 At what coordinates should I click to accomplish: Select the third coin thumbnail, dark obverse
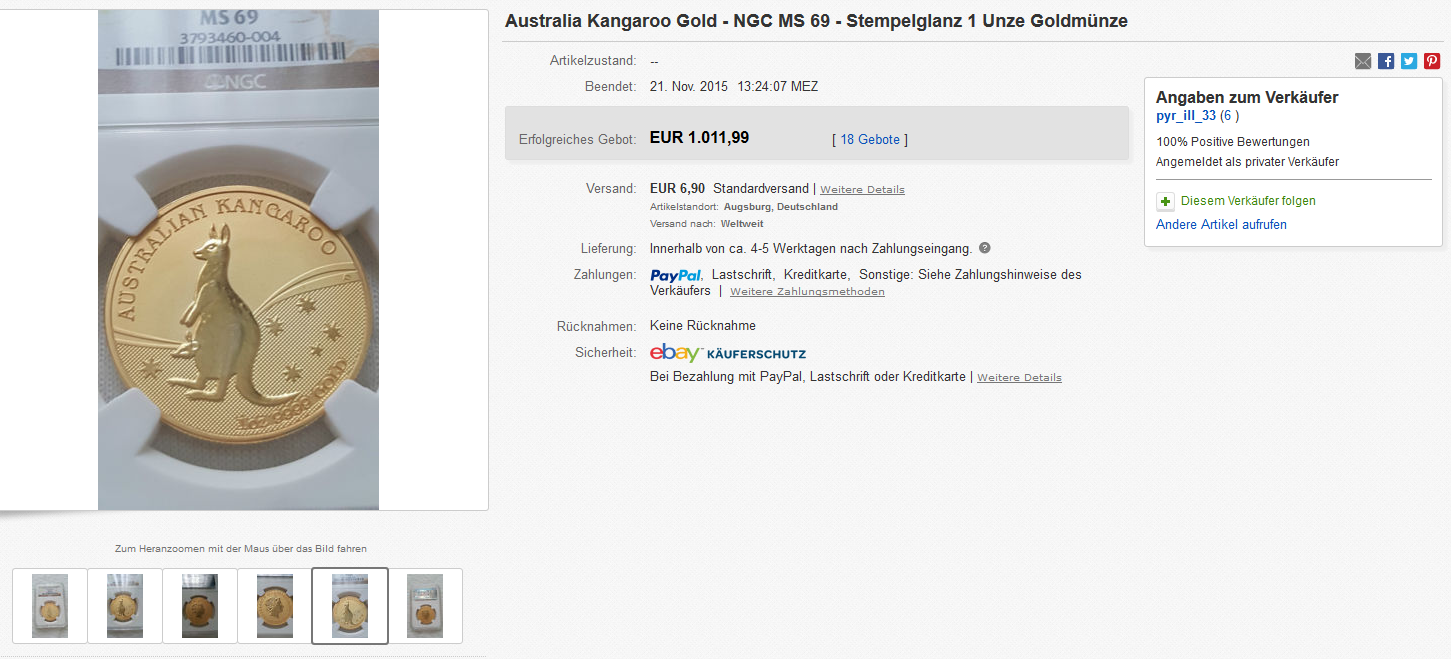[x=200, y=606]
